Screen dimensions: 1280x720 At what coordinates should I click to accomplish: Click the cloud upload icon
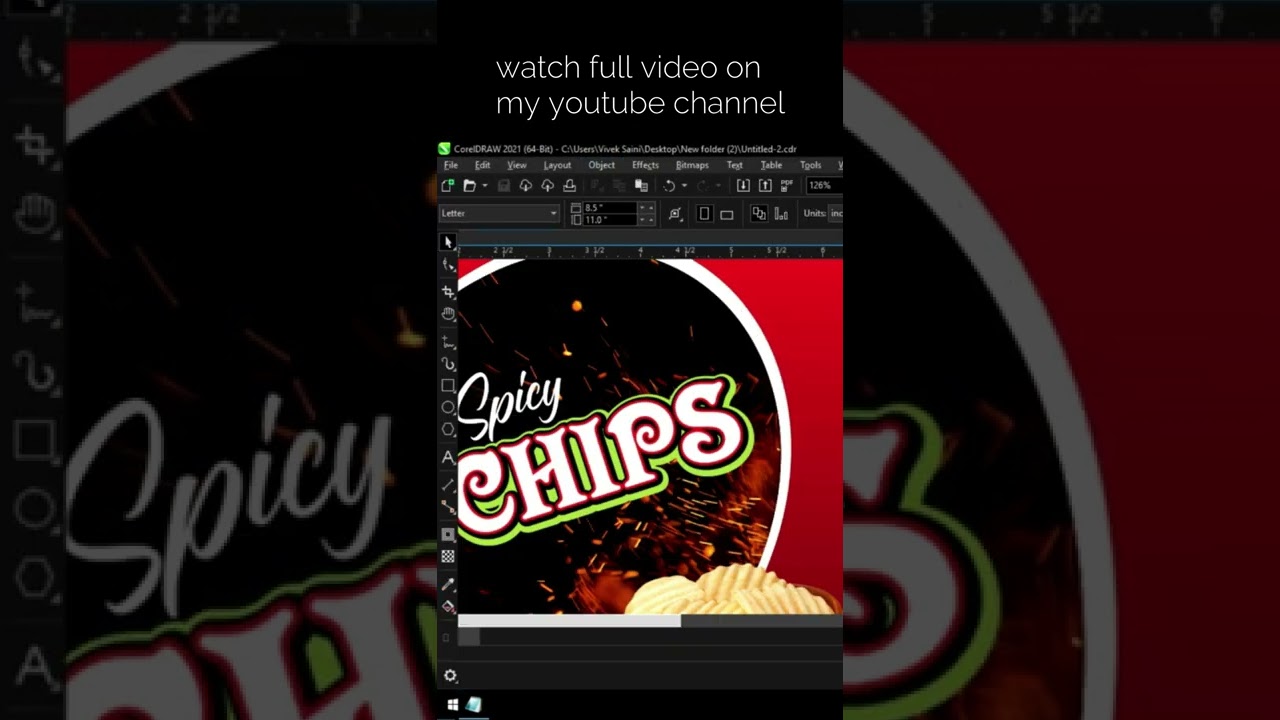547,186
